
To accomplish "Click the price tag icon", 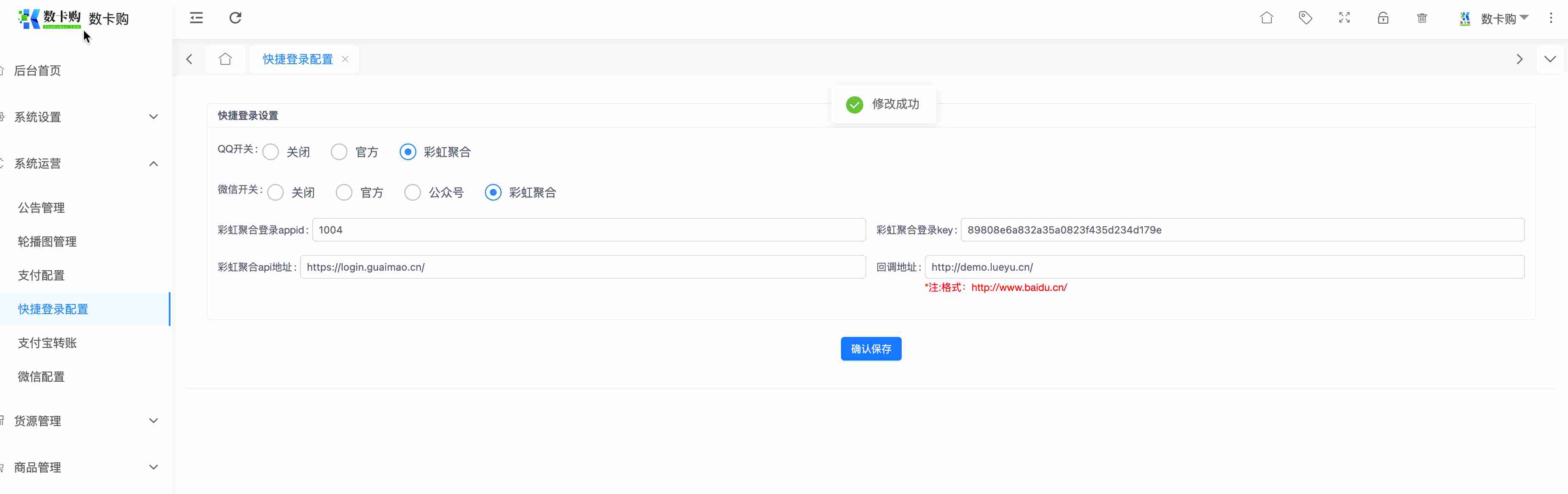I will point(1305,18).
